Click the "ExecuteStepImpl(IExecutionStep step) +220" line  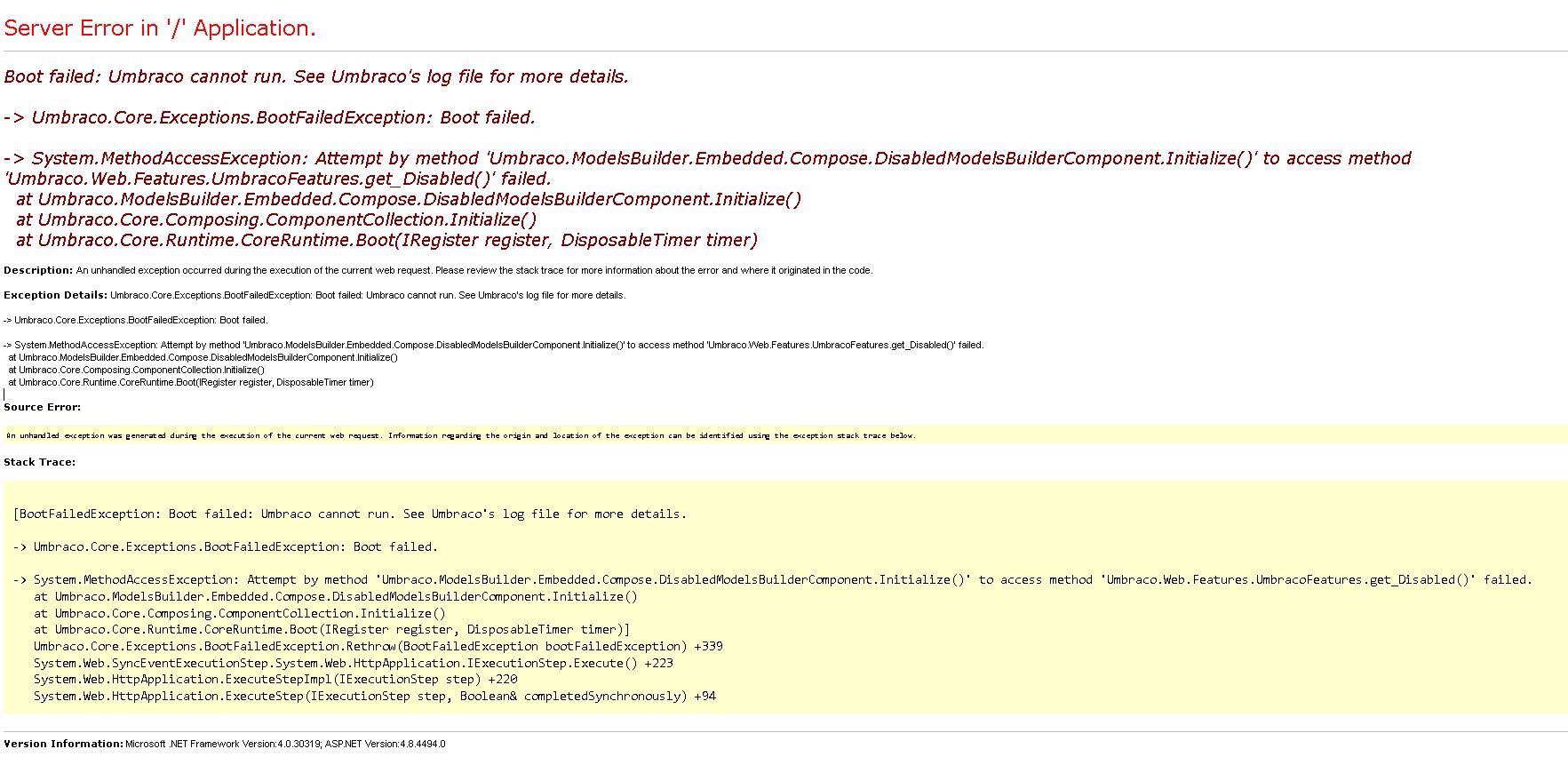click(x=275, y=679)
